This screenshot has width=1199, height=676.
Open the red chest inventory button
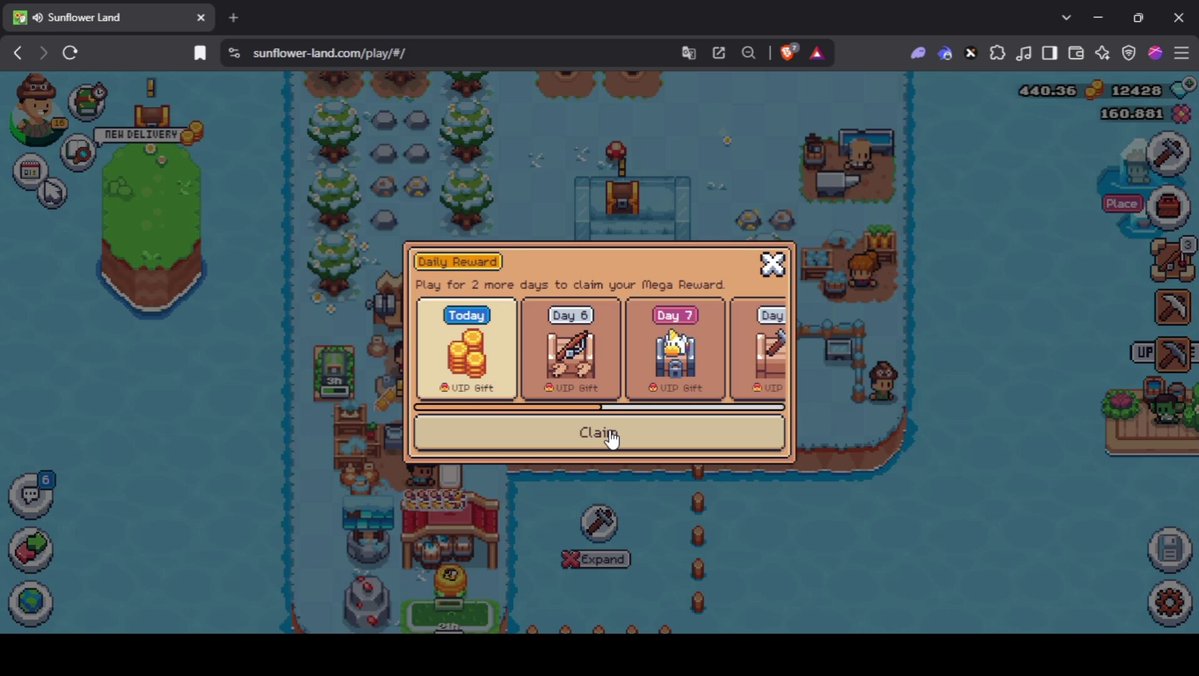click(x=1168, y=206)
